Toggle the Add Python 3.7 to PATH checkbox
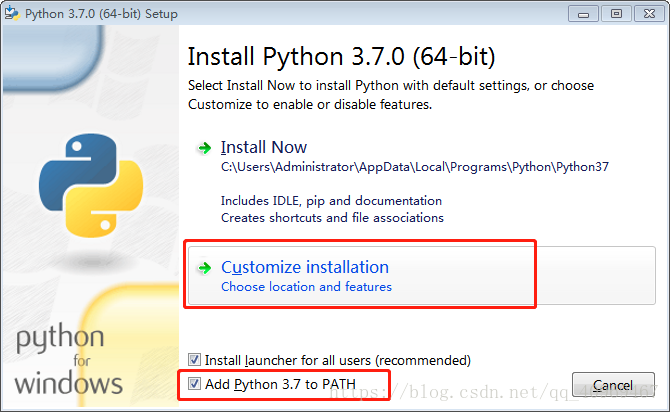This screenshot has height=412, width=670. click(195, 384)
